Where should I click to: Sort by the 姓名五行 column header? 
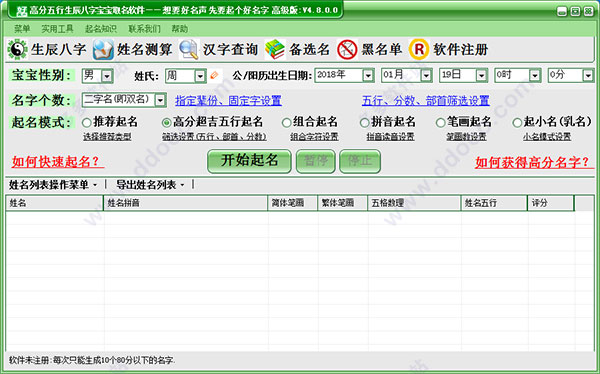pos(494,203)
